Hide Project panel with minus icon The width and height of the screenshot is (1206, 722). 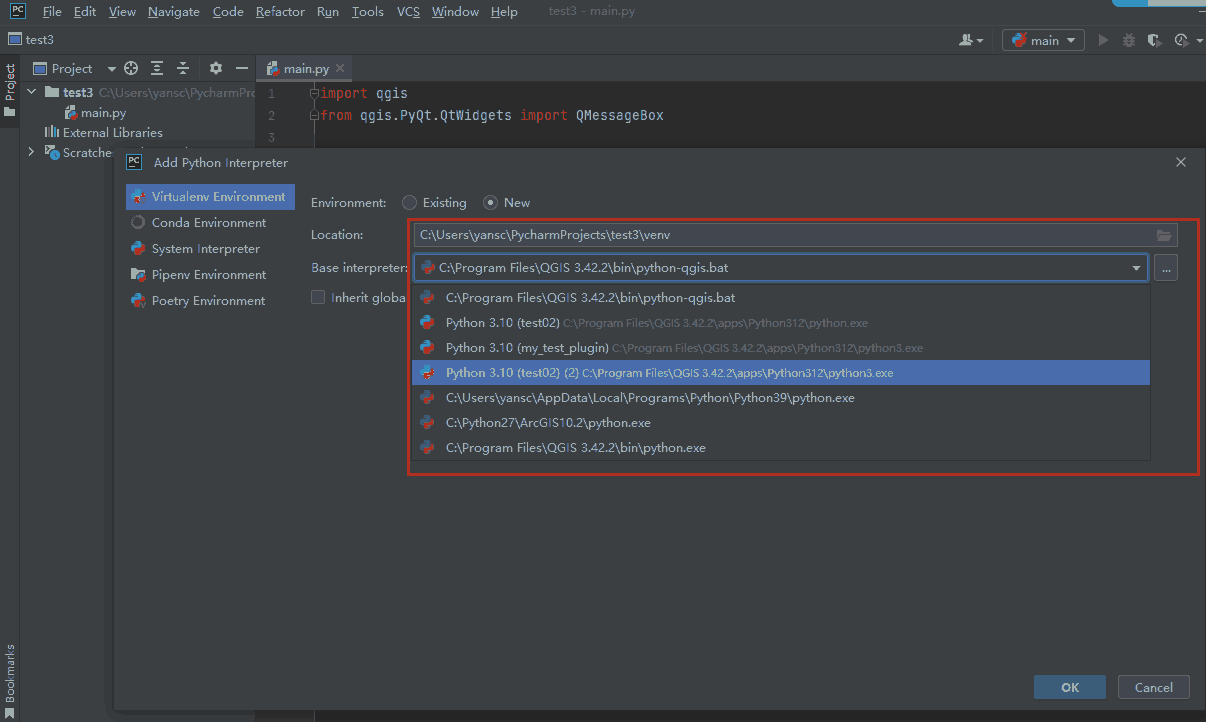241,68
